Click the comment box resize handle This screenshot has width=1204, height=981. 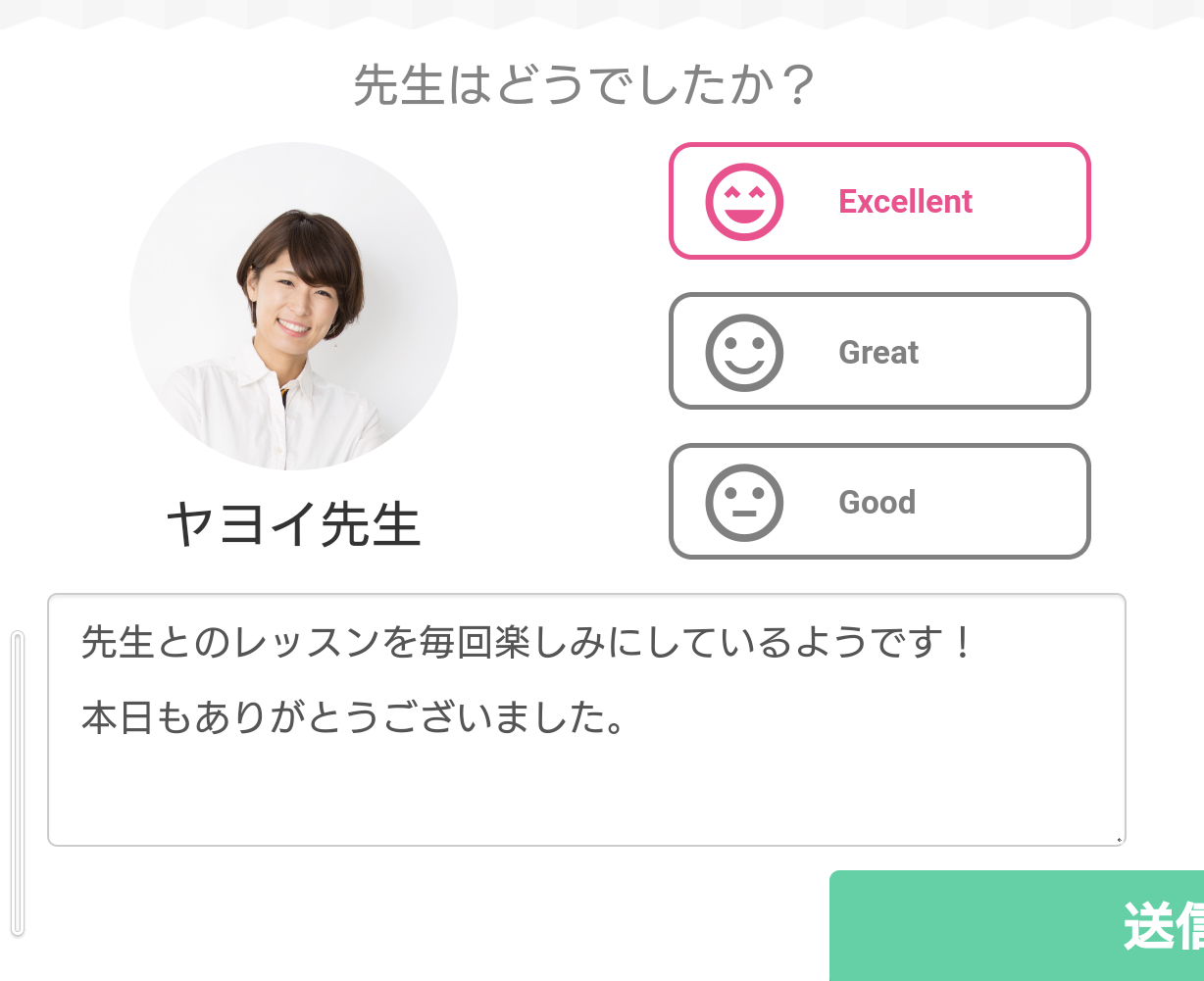[x=1119, y=839]
